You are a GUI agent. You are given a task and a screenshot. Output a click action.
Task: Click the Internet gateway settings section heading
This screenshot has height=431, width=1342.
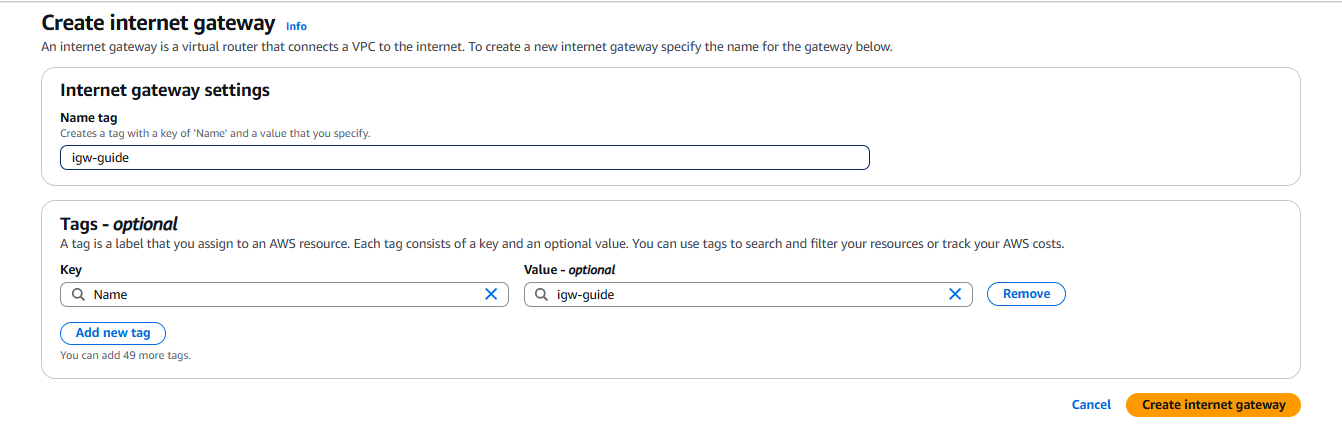click(x=165, y=90)
